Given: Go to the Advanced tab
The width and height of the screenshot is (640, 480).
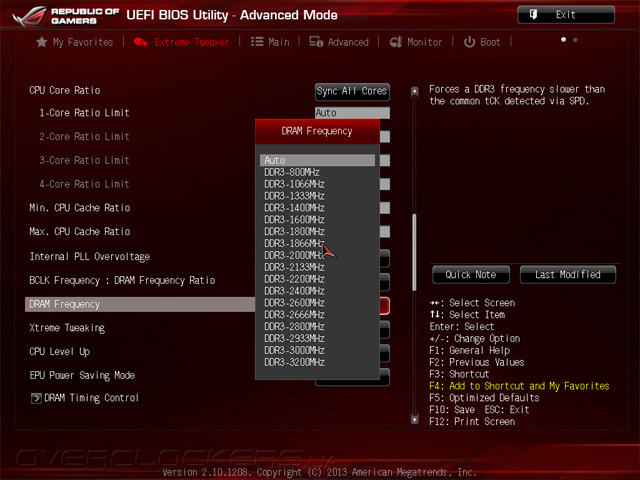Looking at the screenshot, I should pos(339,42).
